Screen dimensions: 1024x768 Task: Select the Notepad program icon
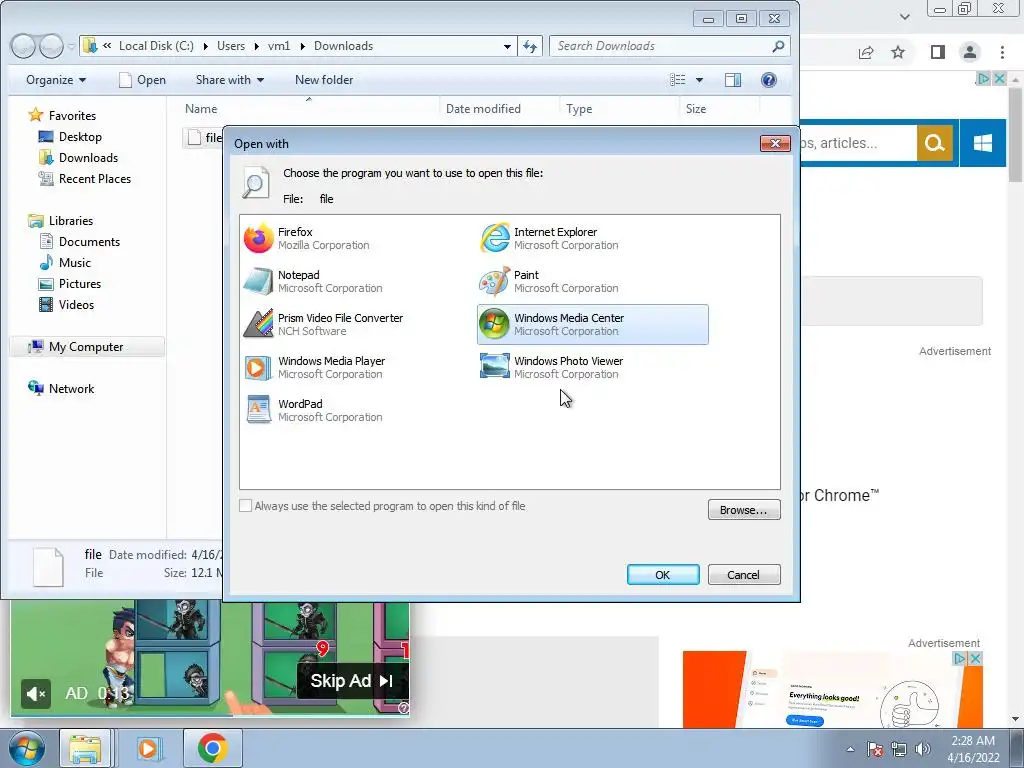point(259,281)
